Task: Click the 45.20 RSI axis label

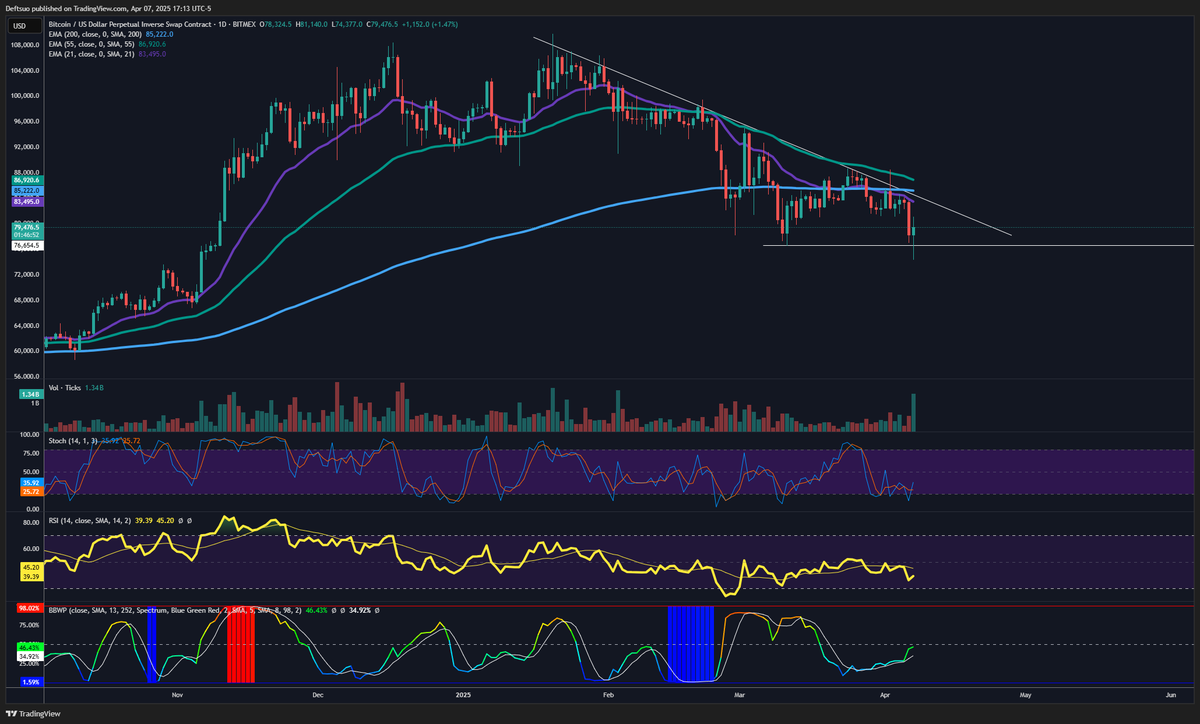Action: (x=29, y=566)
